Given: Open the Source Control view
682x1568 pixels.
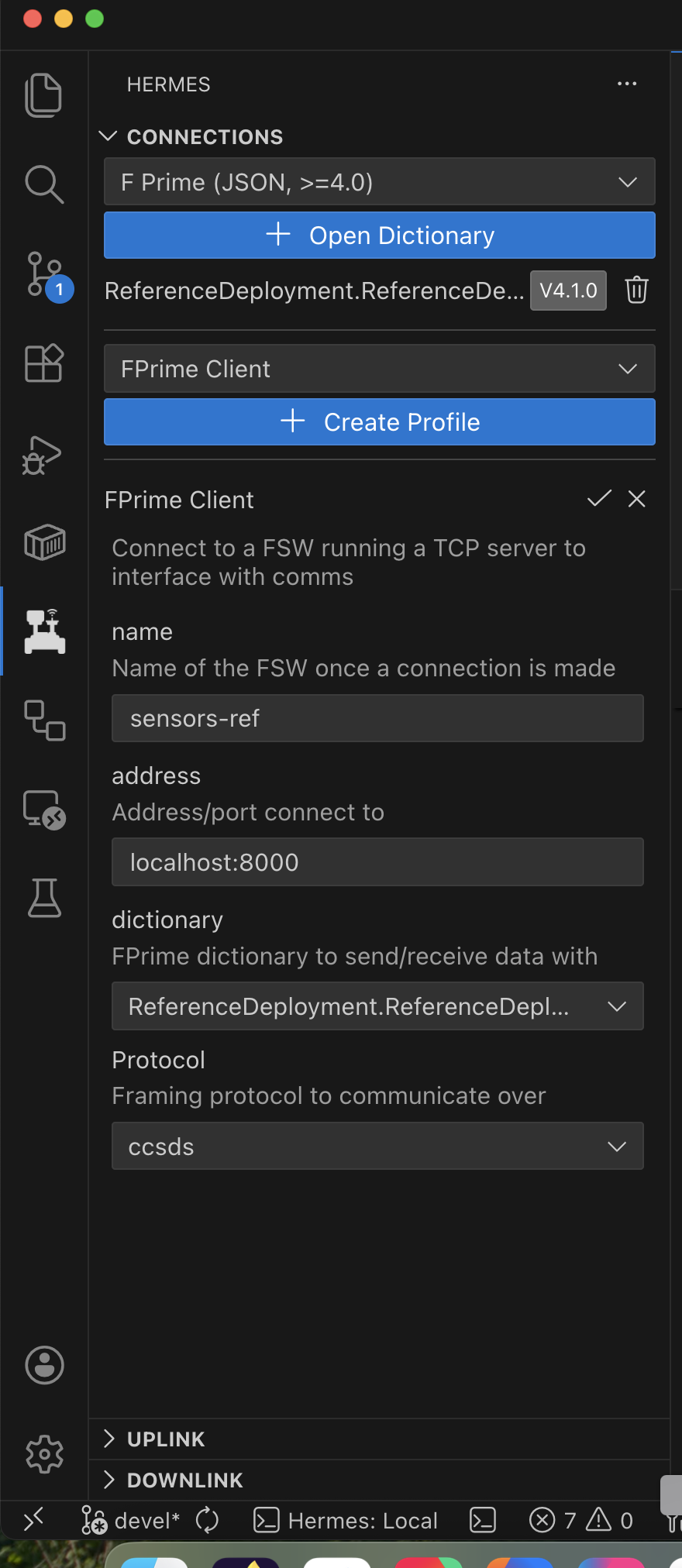Looking at the screenshot, I should pos(43,274).
